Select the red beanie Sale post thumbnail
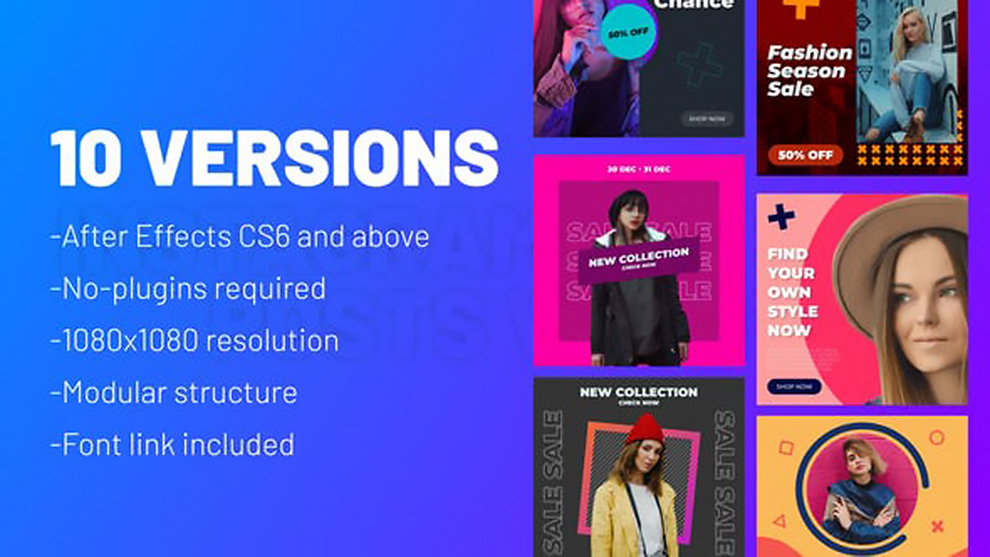Viewport: 990px width, 557px height. pos(639,467)
